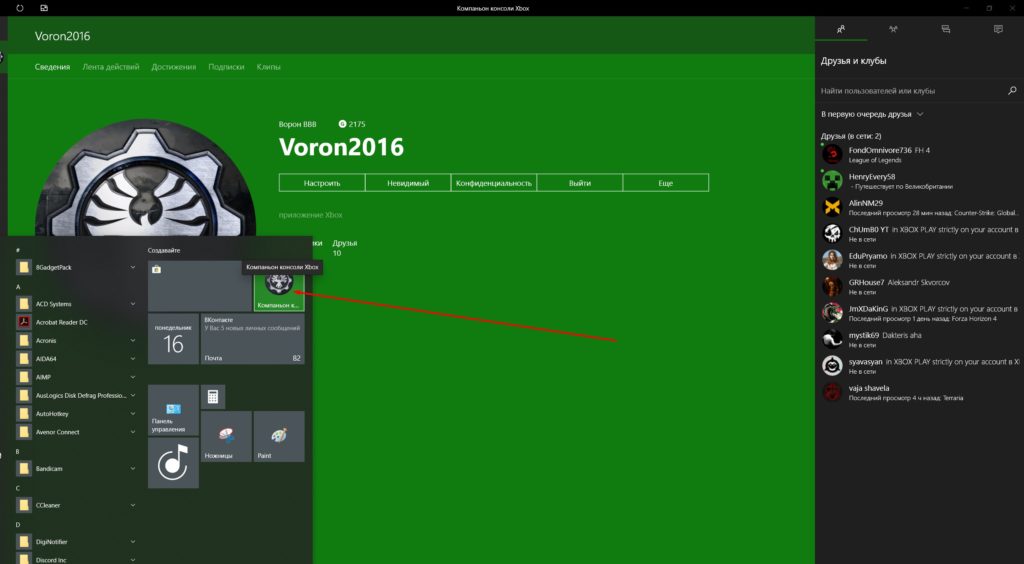This screenshot has width=1024, height=564.
Task: Open the Friends and clubs tab icon
Action: point(841,29)
